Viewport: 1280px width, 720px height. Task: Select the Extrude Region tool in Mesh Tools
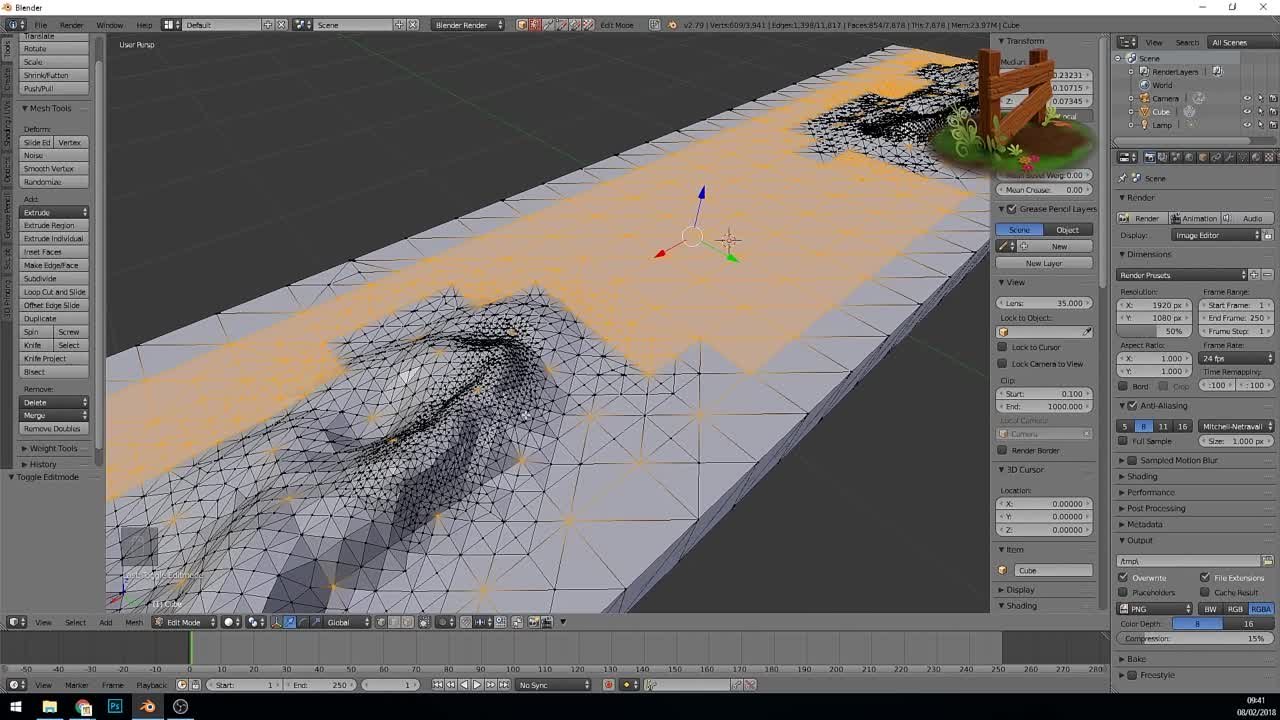tap(50, 225)
